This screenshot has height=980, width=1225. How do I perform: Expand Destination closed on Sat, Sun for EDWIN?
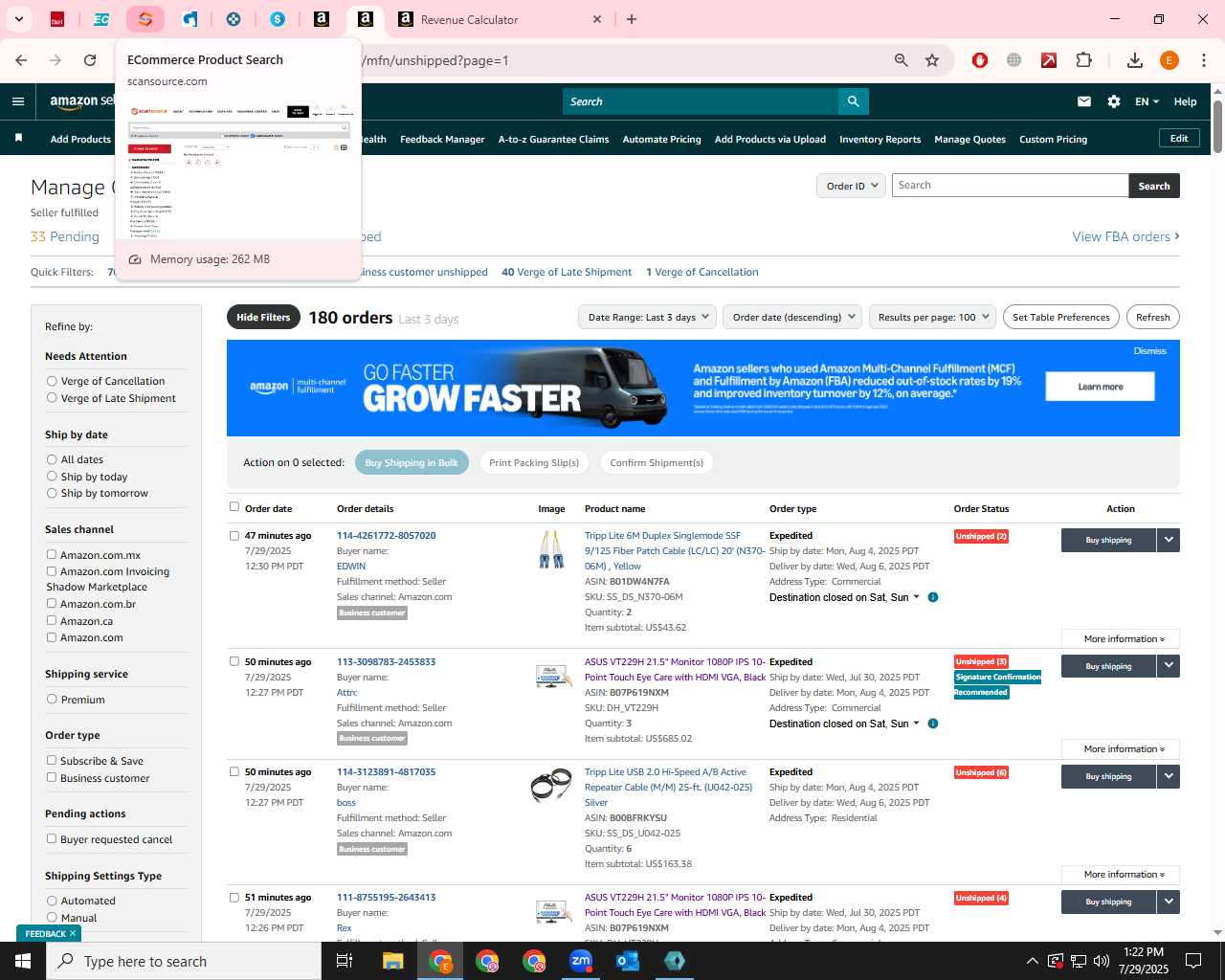844,597
